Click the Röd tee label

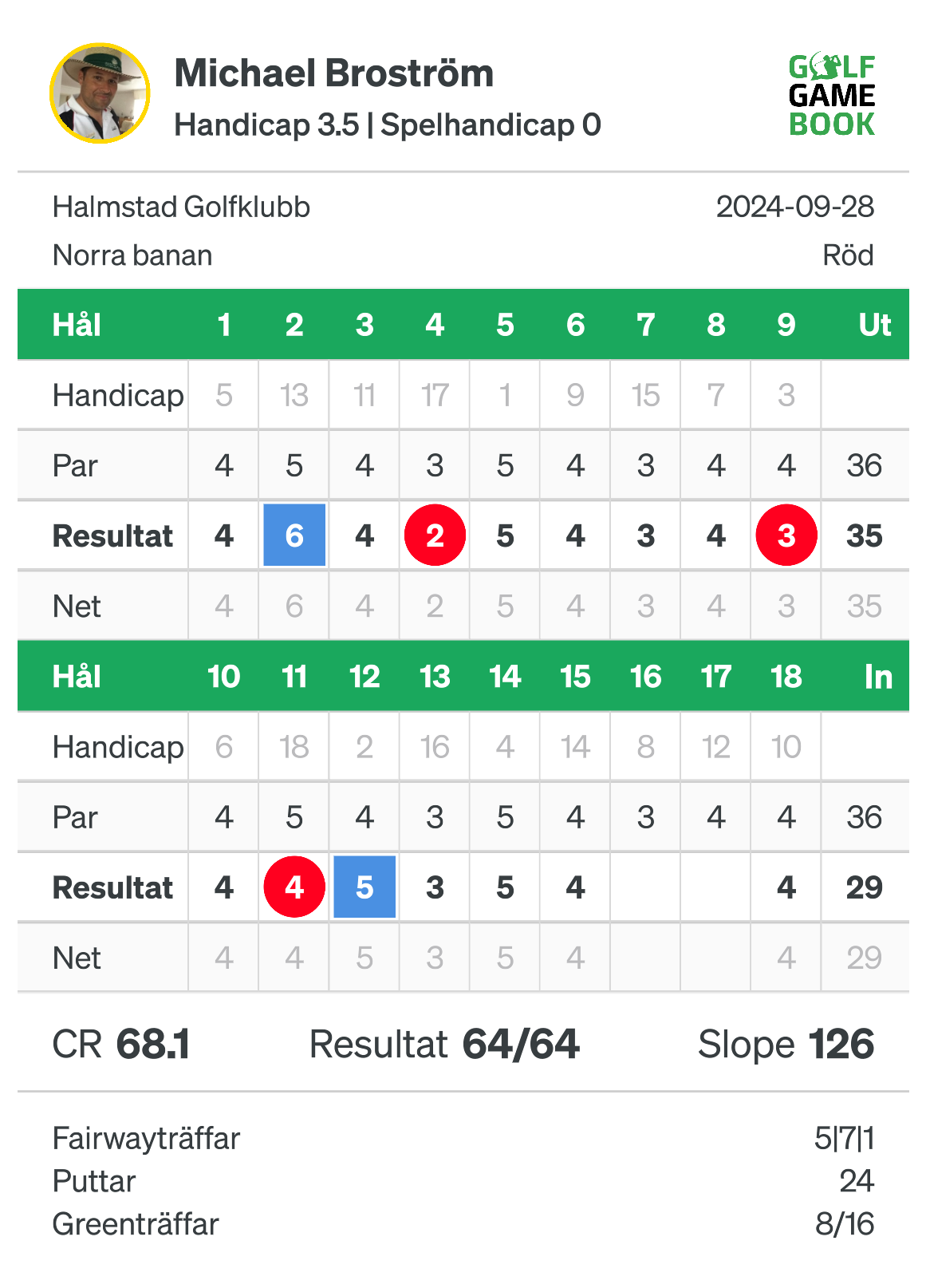pos(849,255)
